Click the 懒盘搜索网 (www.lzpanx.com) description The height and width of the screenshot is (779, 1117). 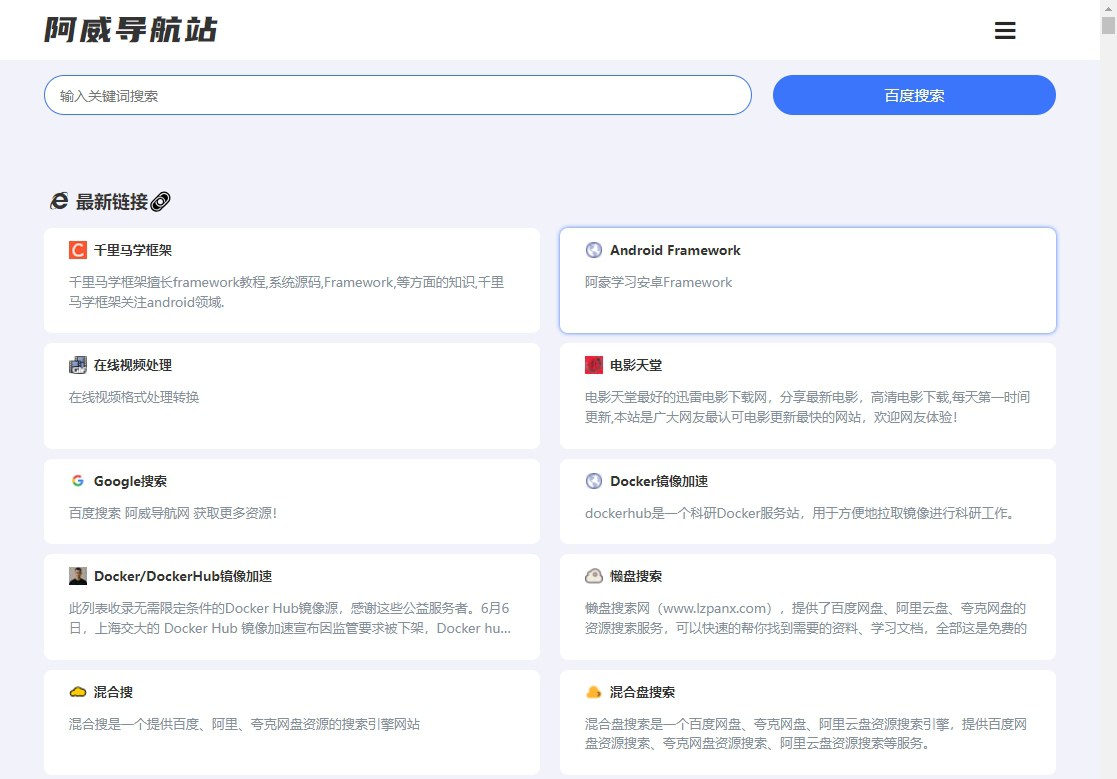click(806, 618)
